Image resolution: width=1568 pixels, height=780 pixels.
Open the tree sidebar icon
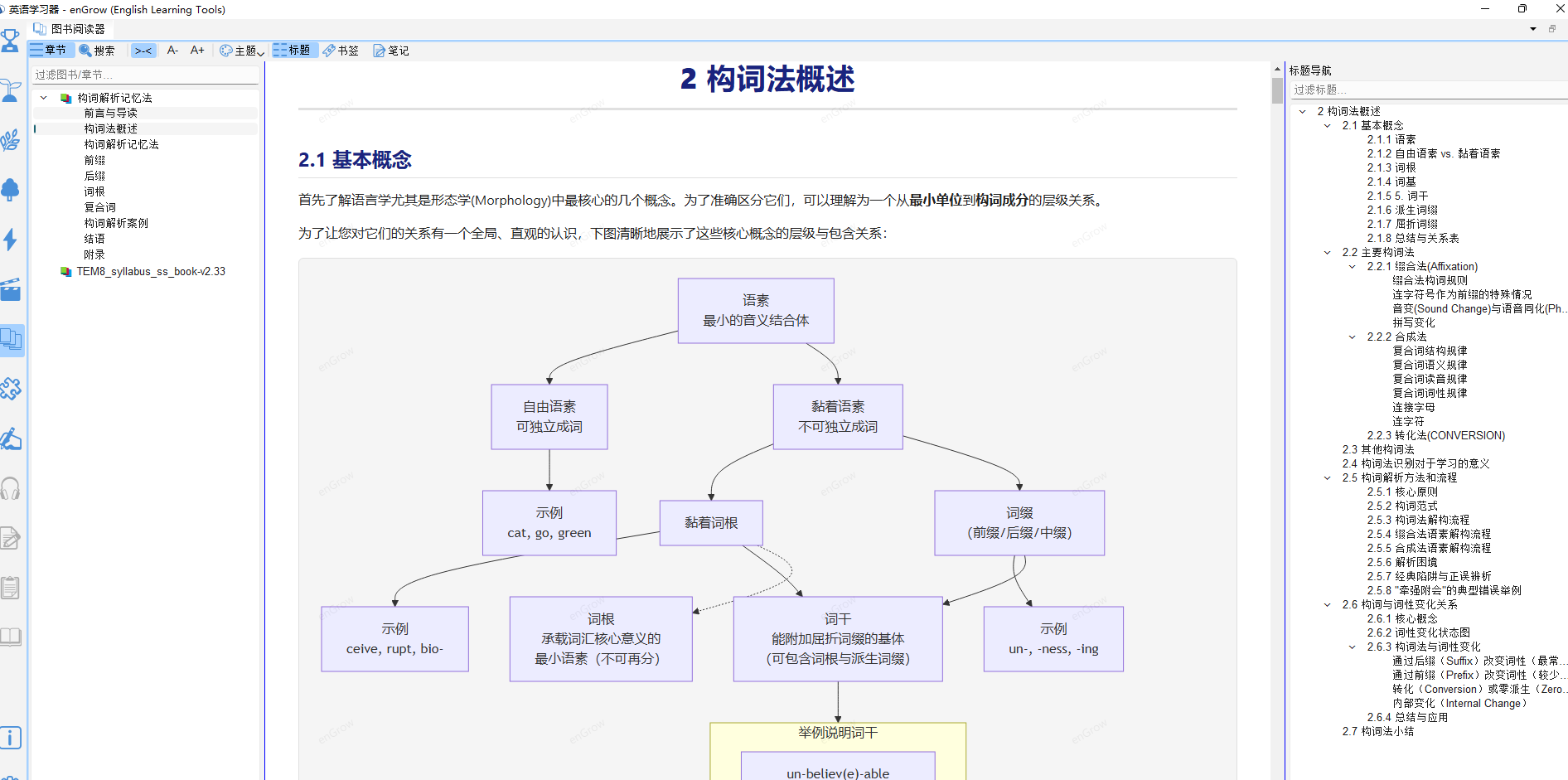(x=11, y=190)
